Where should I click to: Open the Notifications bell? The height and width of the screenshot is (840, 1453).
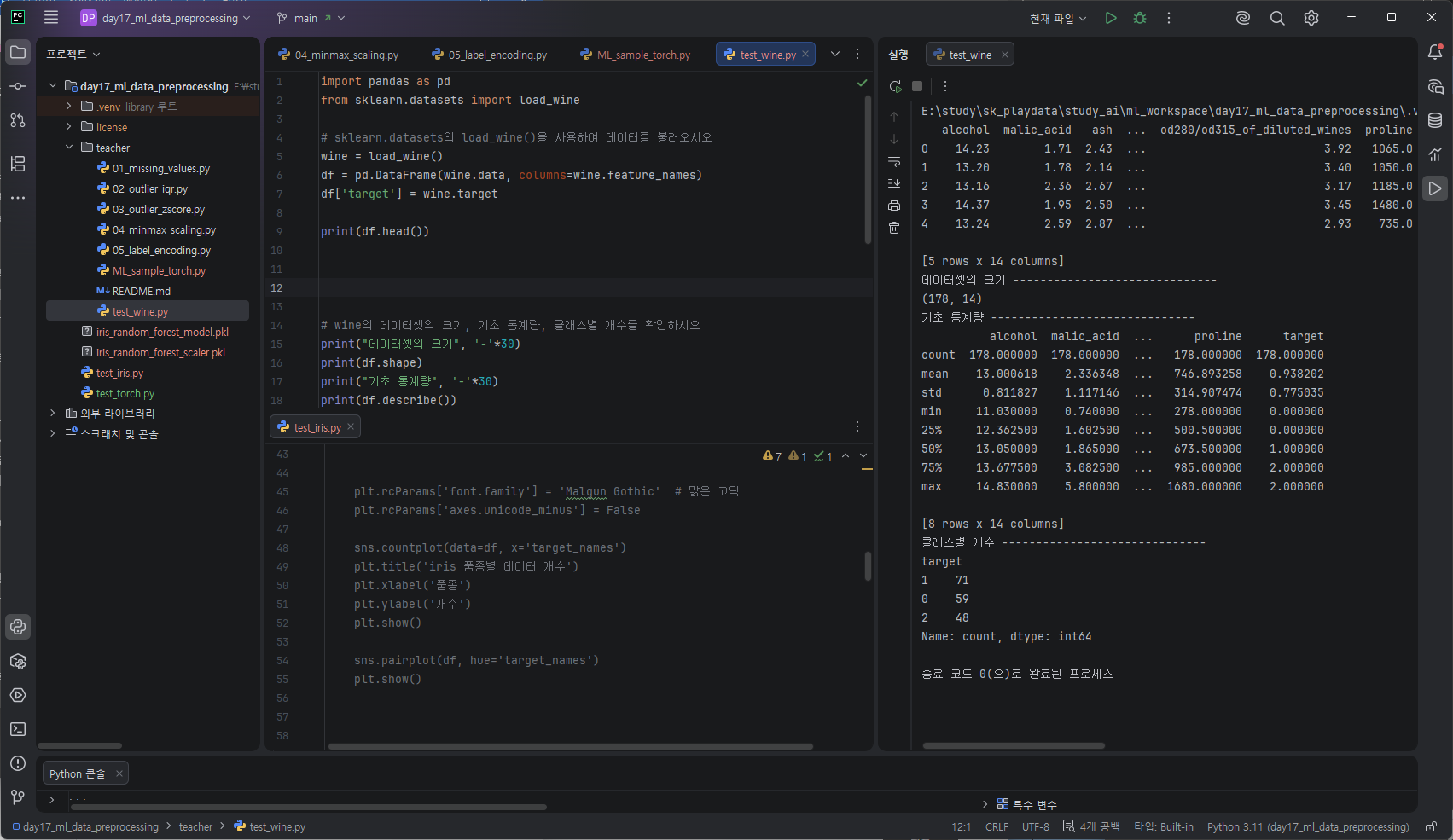(1435, 52)
